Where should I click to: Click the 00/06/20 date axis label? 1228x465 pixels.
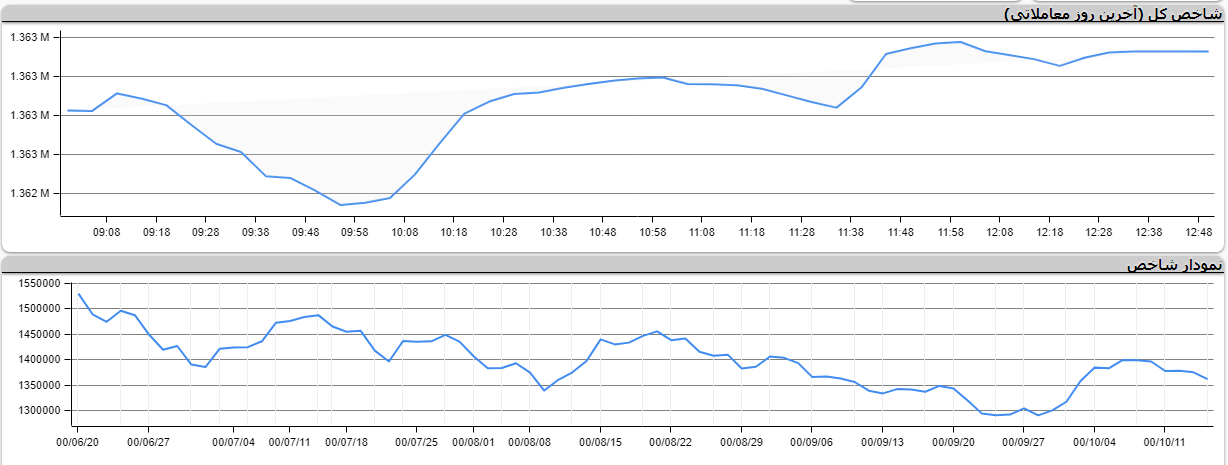point(77,441)
